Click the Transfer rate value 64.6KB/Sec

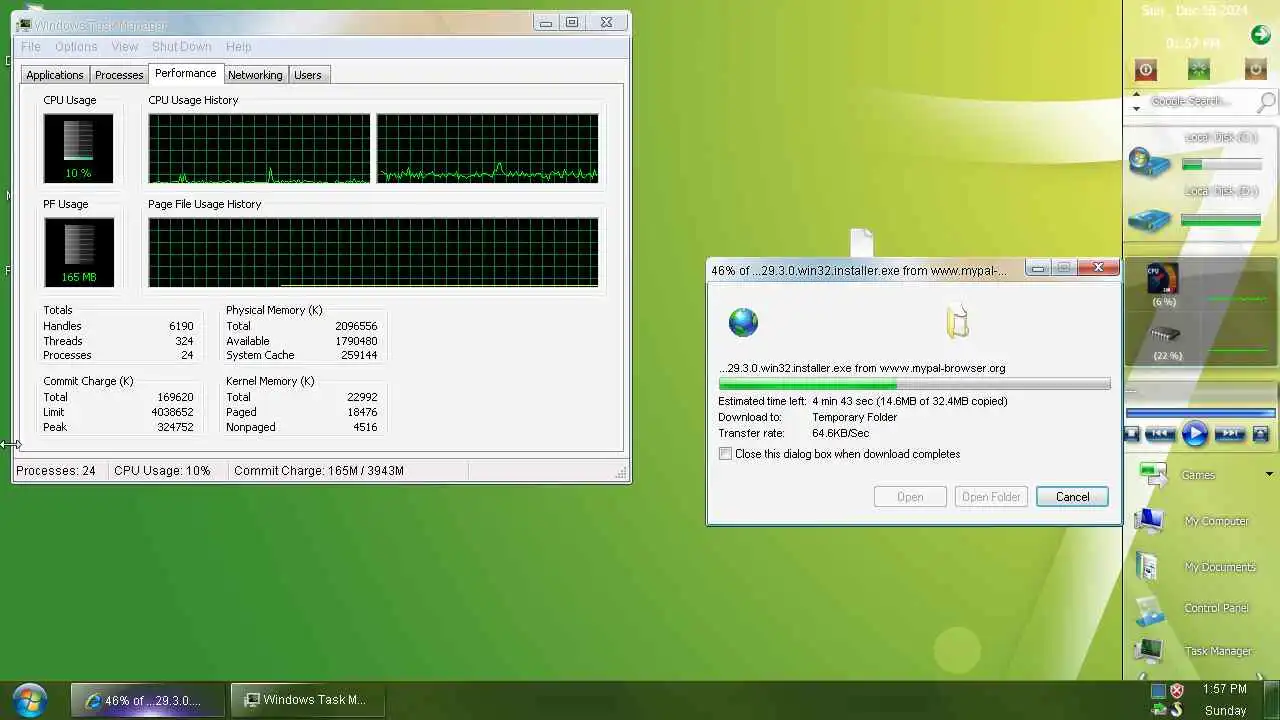click(x=840, y=433)
